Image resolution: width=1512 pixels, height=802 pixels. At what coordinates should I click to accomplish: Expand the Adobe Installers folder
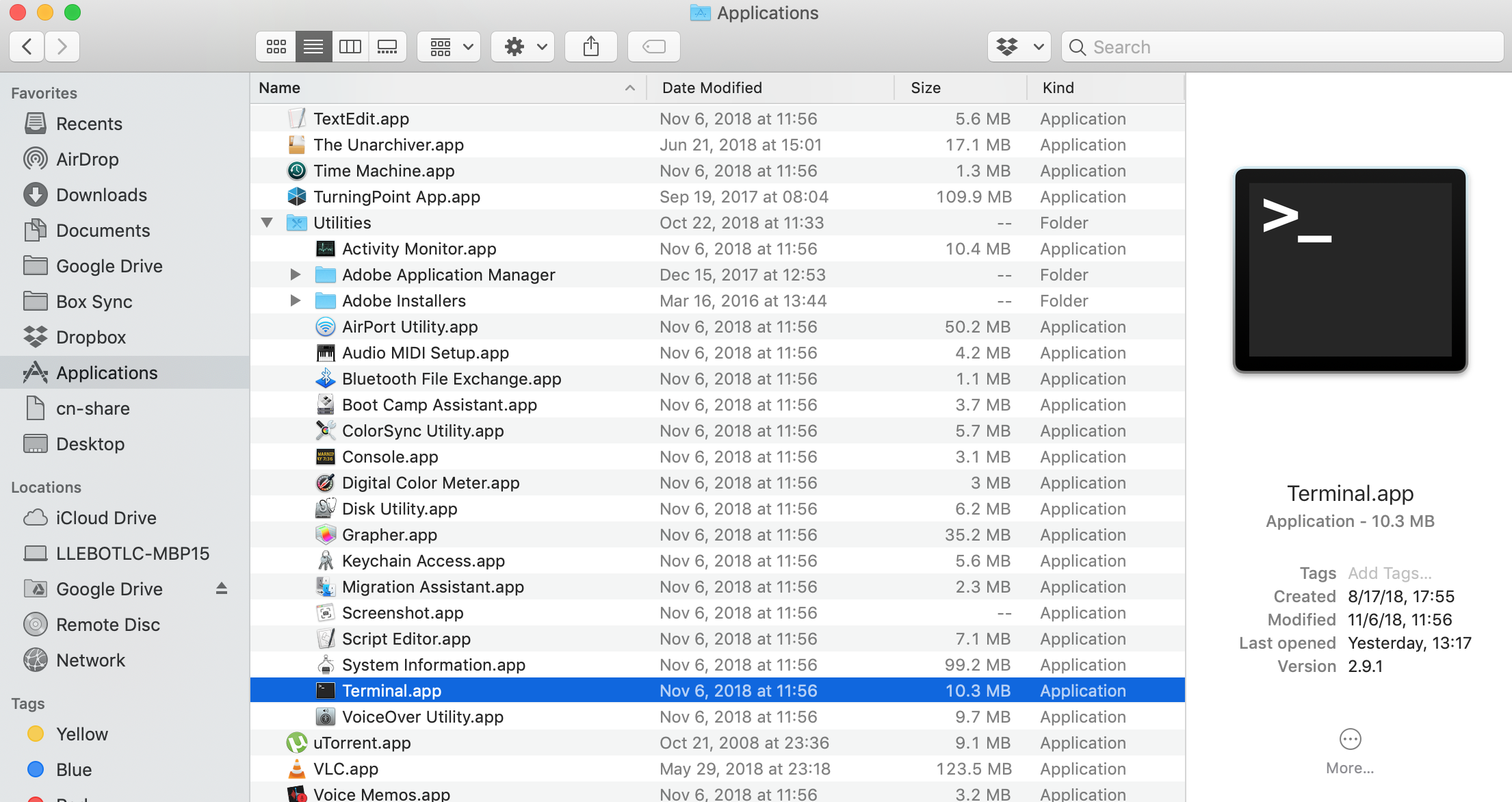[x=295, y=300]
